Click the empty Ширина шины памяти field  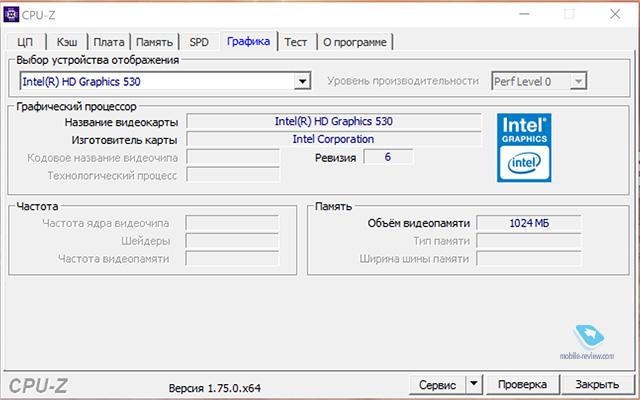tap(529, 259)
